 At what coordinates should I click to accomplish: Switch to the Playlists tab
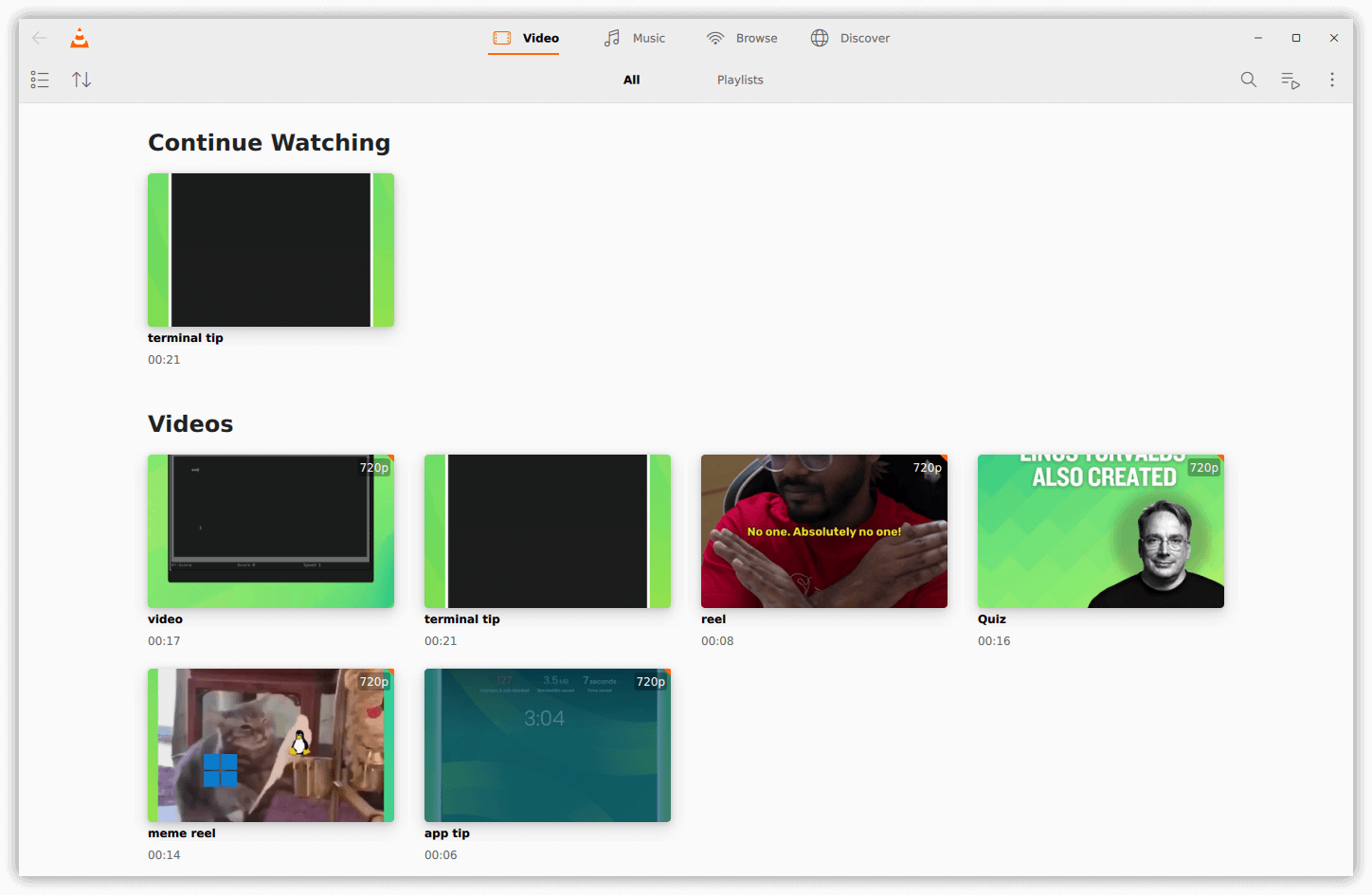(740, 80)
